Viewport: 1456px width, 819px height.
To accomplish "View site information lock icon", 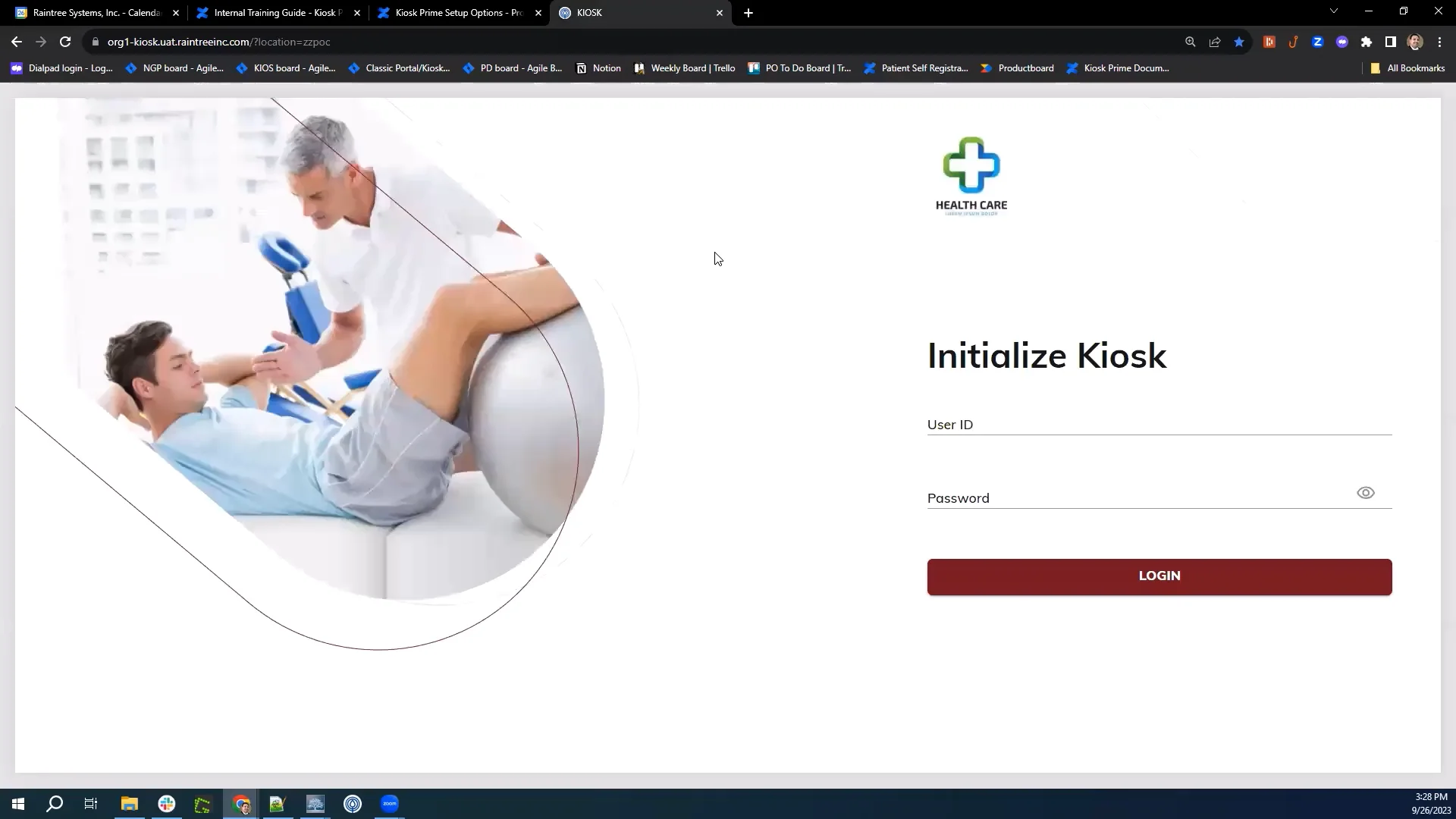I will pyautogui.click(x=95, y=42).
